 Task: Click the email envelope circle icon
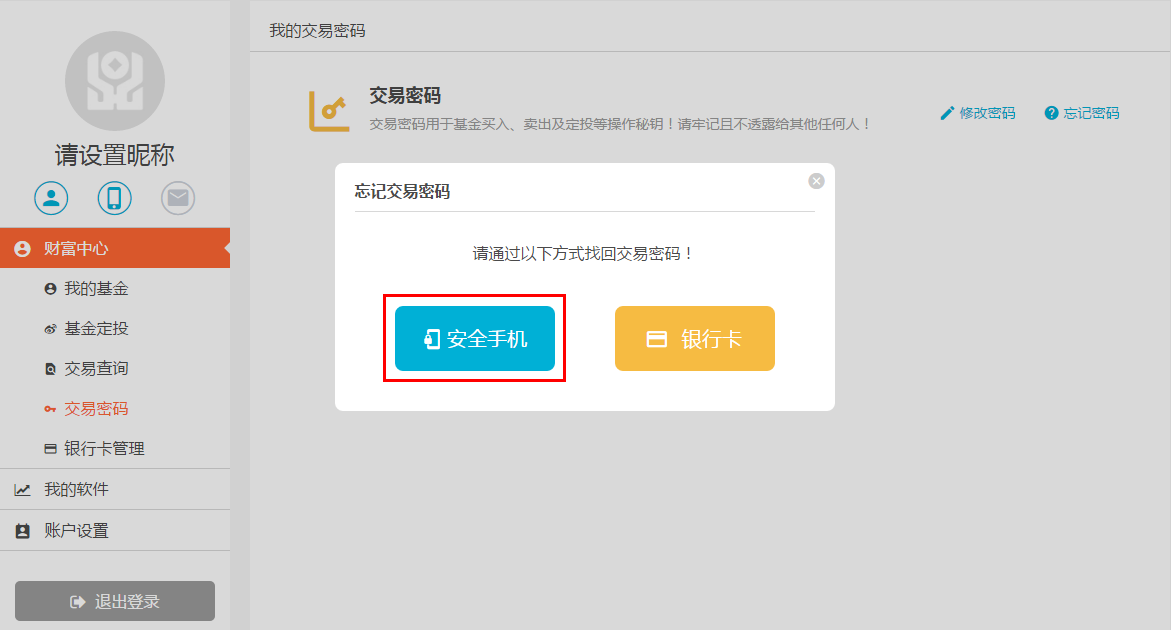point(178,198)
